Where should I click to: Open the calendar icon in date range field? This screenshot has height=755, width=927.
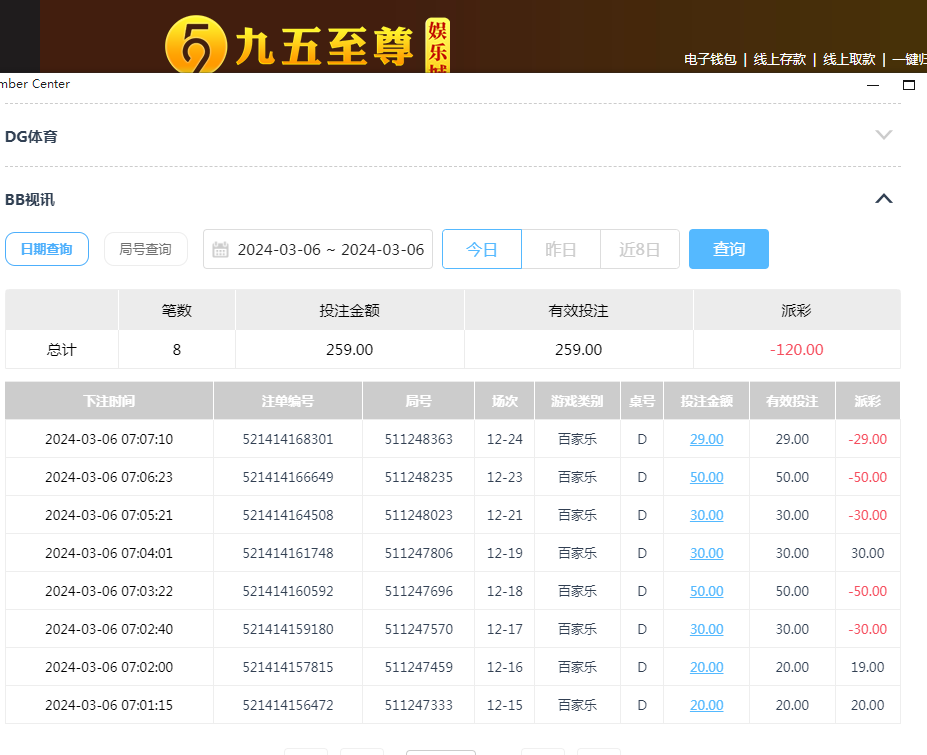pyautogui.click(x=220, y=249)
